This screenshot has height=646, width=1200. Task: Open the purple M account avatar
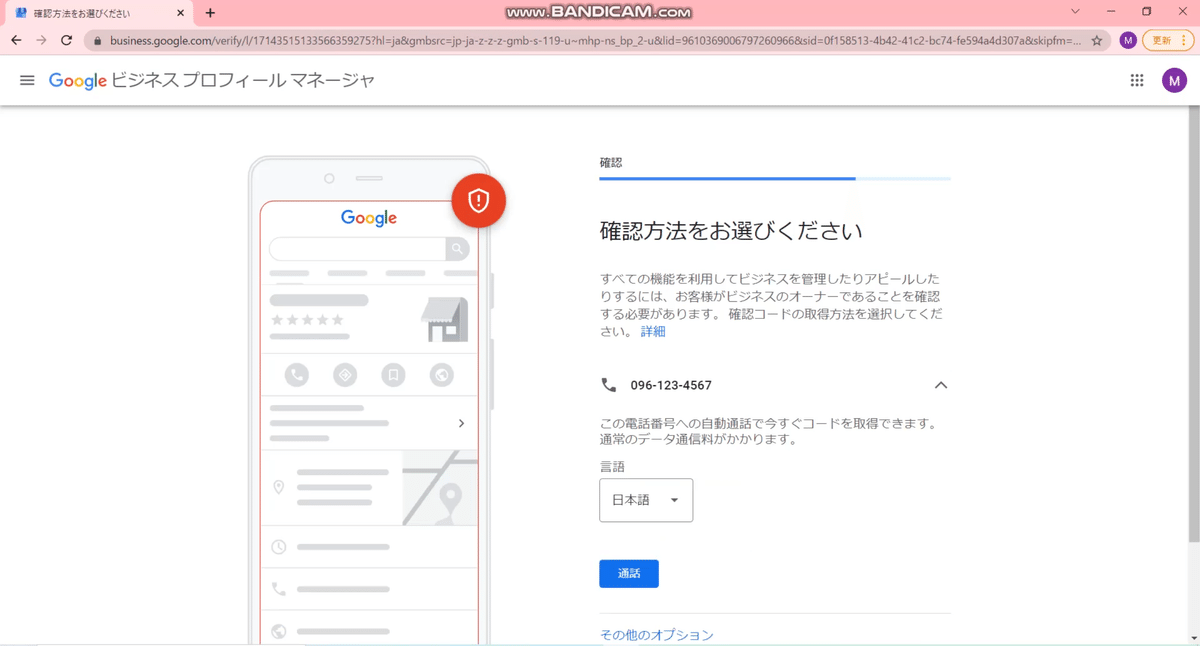(x=1174, y=80)
